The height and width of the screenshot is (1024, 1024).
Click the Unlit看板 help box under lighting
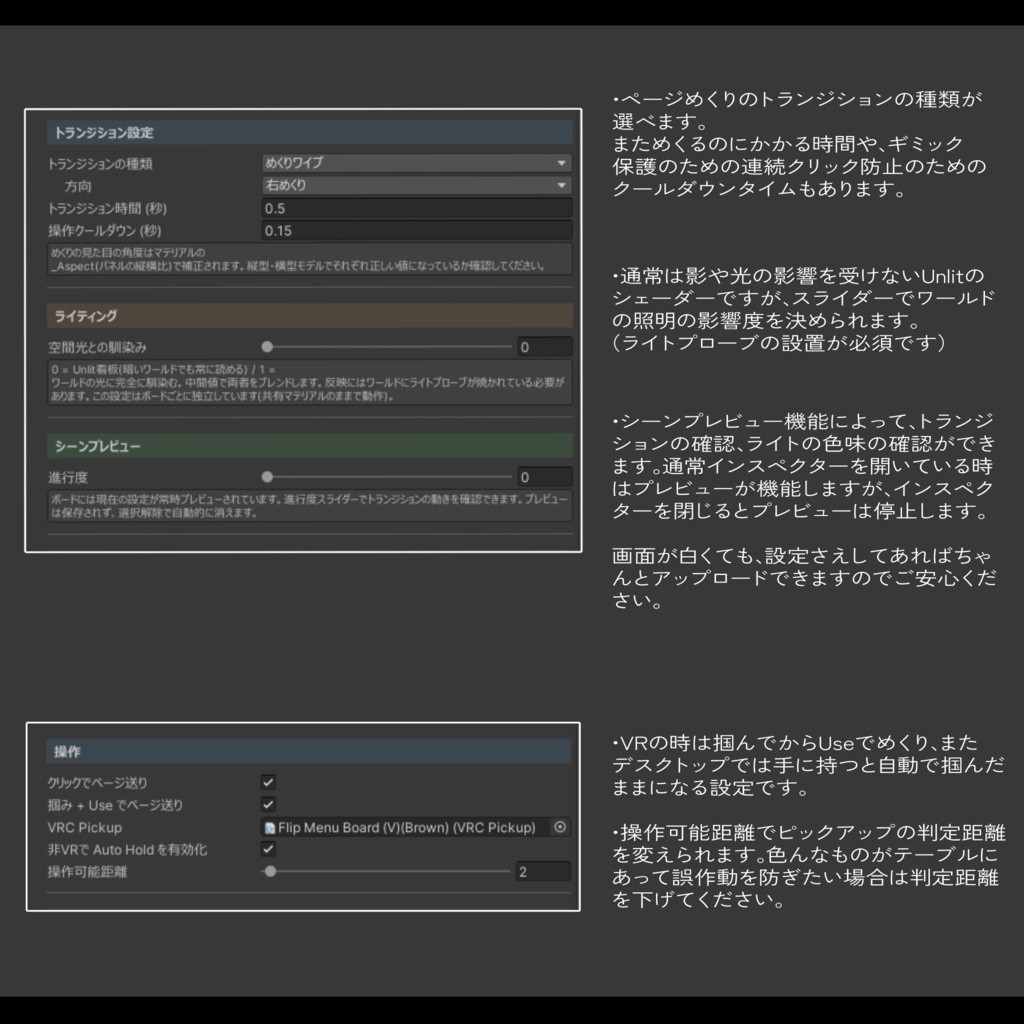[310, 383]
